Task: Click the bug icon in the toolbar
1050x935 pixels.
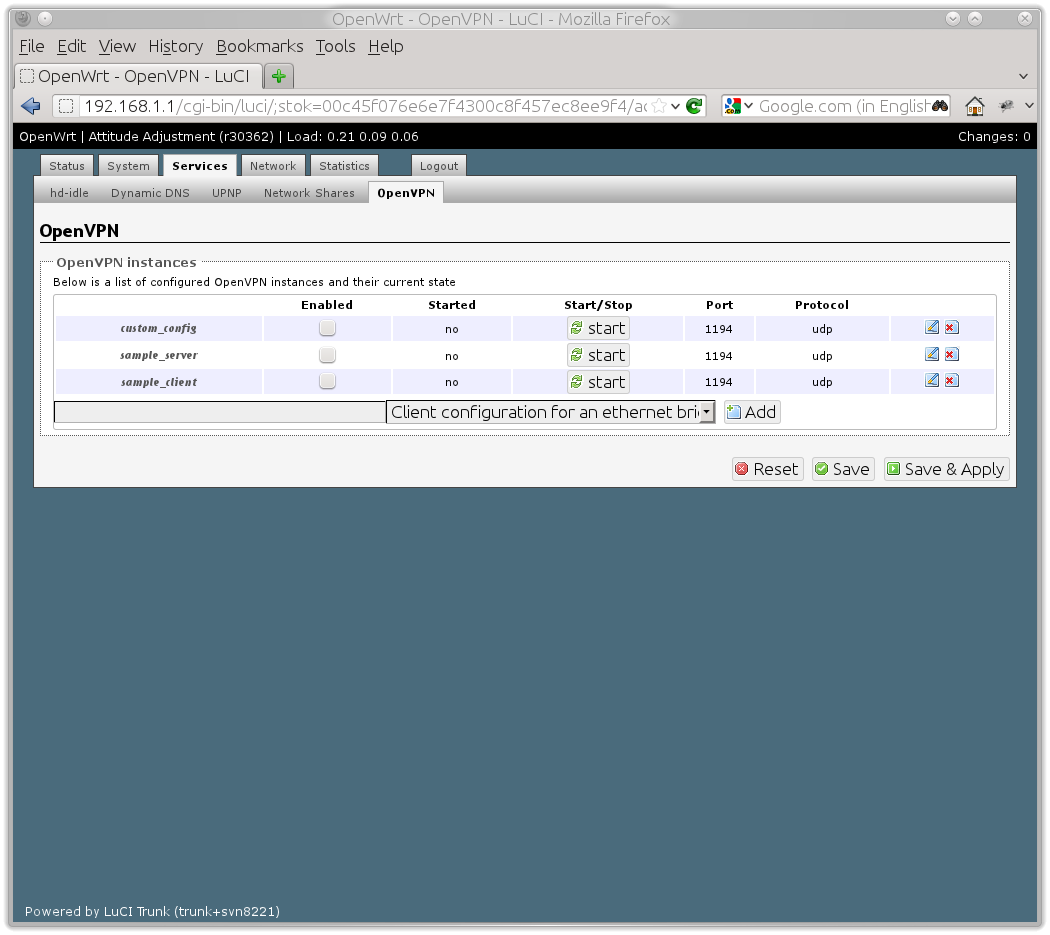Action: point(1006,105)
